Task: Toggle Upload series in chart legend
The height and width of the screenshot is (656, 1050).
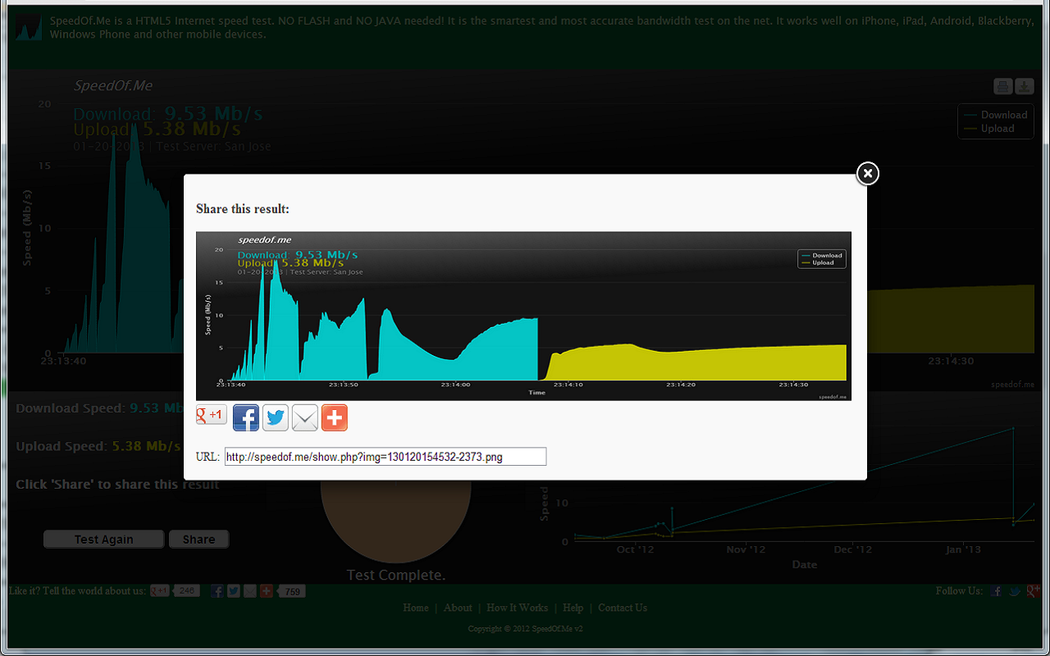Action: coord(997,129)
